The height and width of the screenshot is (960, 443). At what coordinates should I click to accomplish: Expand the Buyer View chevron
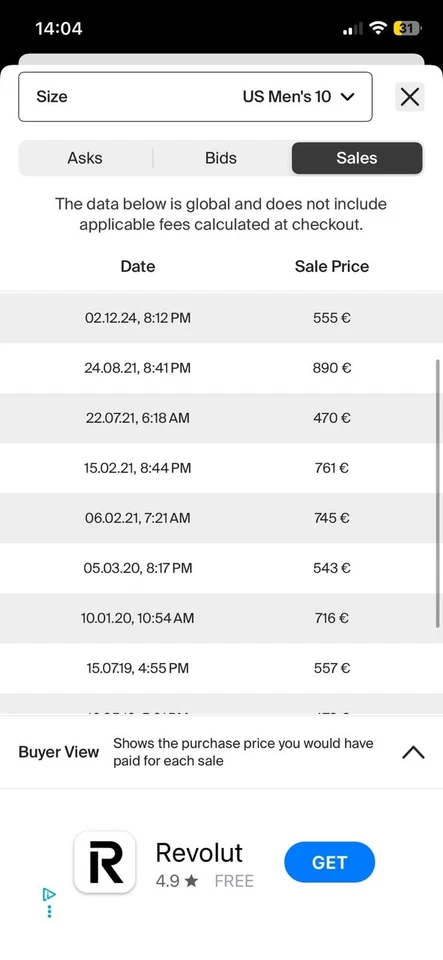point(413,752)
